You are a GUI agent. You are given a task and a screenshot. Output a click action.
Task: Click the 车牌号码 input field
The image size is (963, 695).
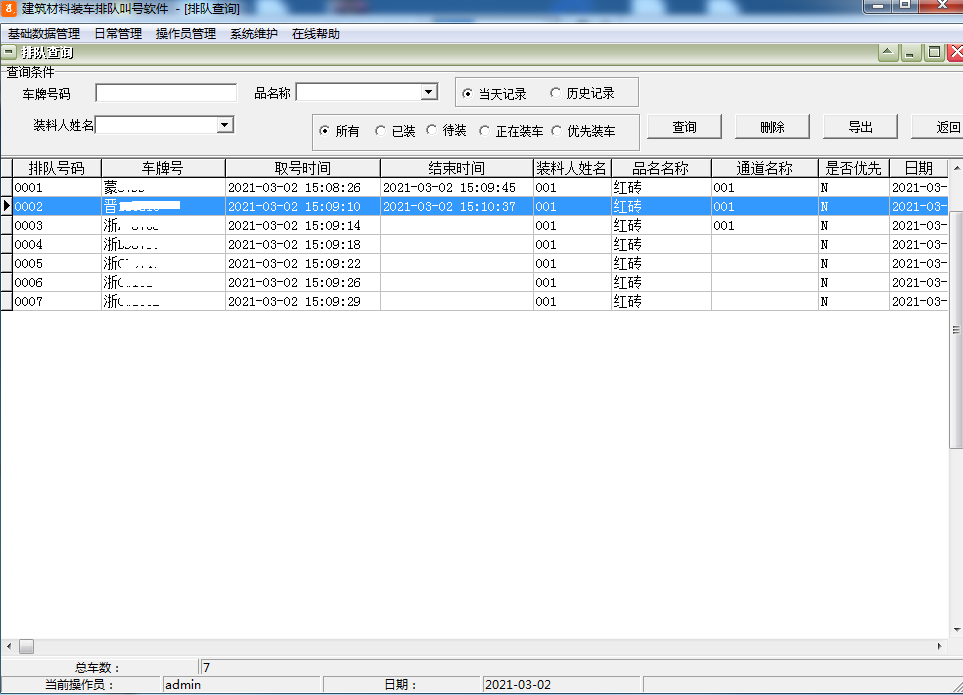pos(164,91)
